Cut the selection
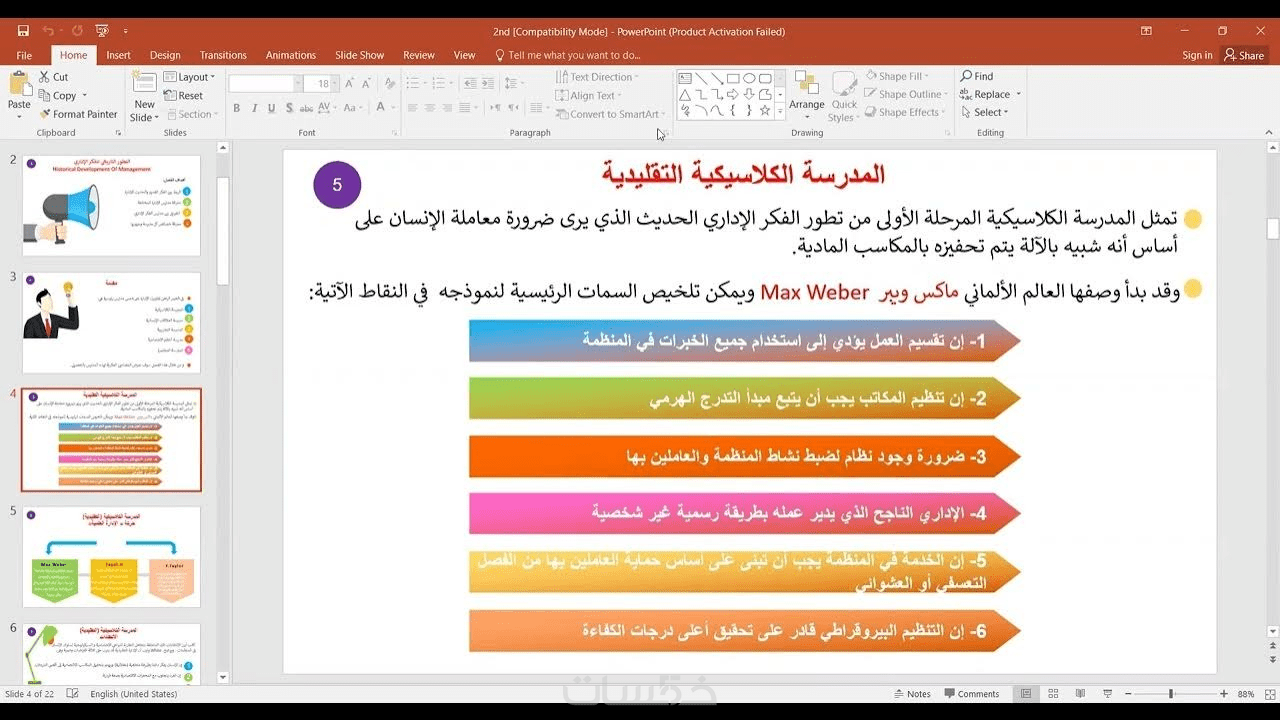1280x720 pixels. click(54, 77)
